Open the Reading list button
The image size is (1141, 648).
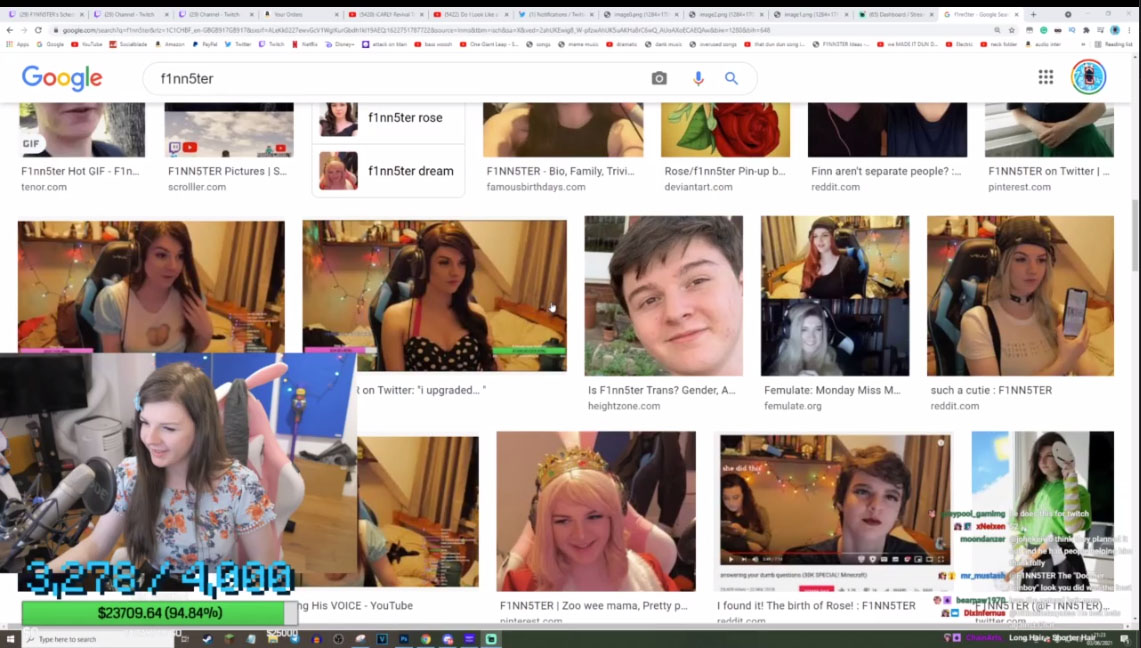pyautogui.click(x=1113, y=44)
